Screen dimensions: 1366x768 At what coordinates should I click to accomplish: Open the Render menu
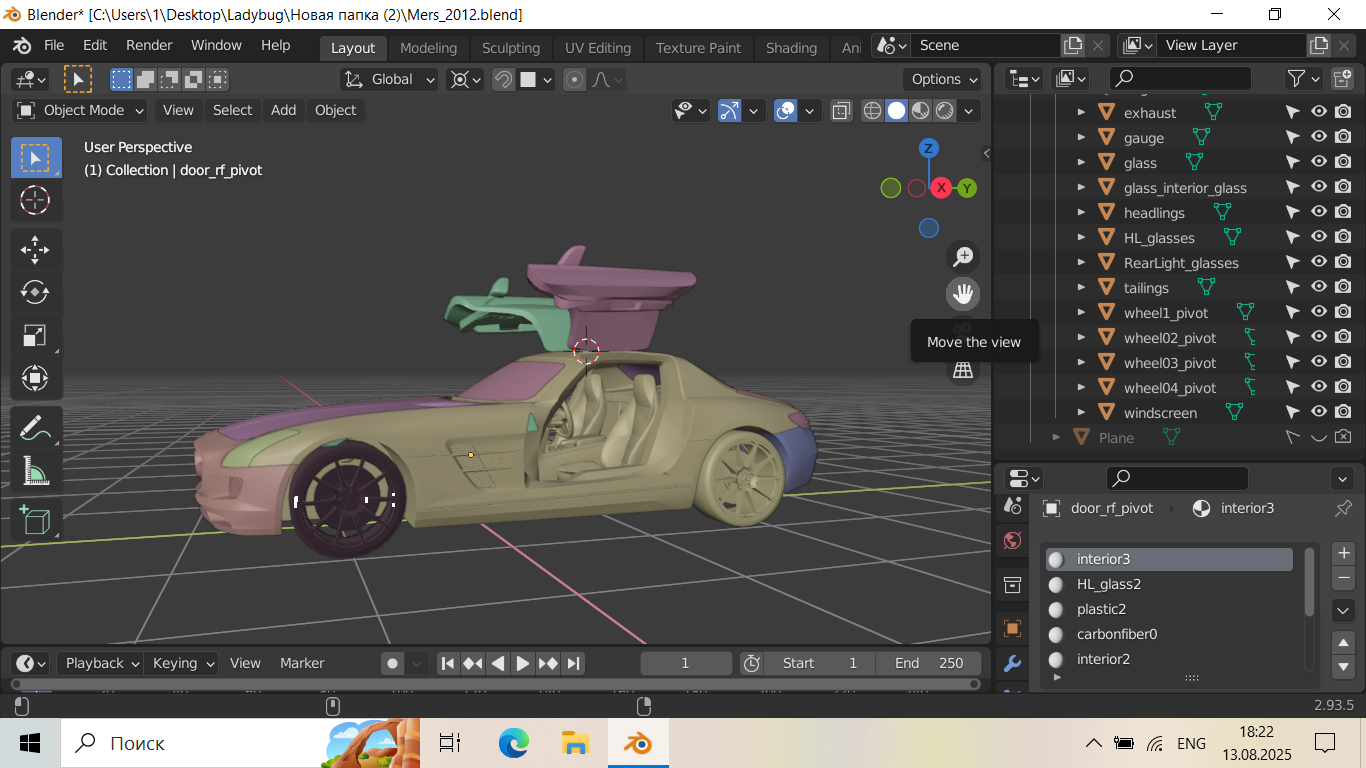click(149, 45)
